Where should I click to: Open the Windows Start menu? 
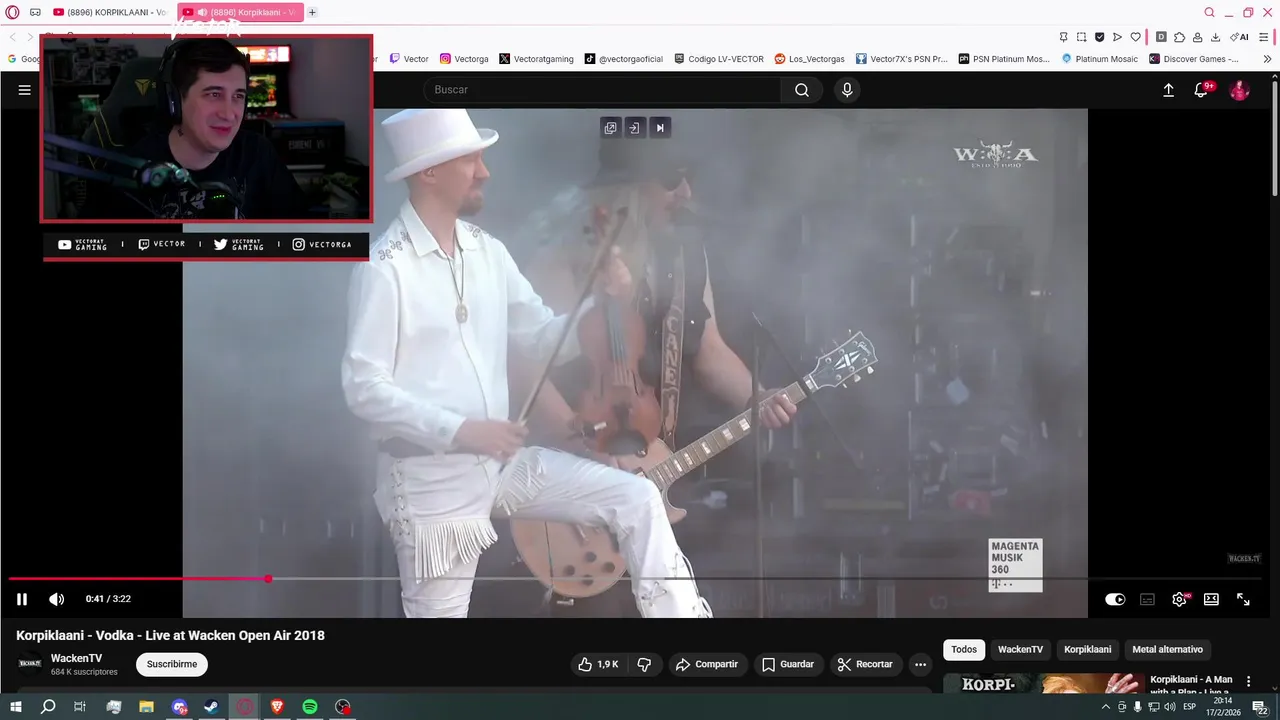pos(15,707)
